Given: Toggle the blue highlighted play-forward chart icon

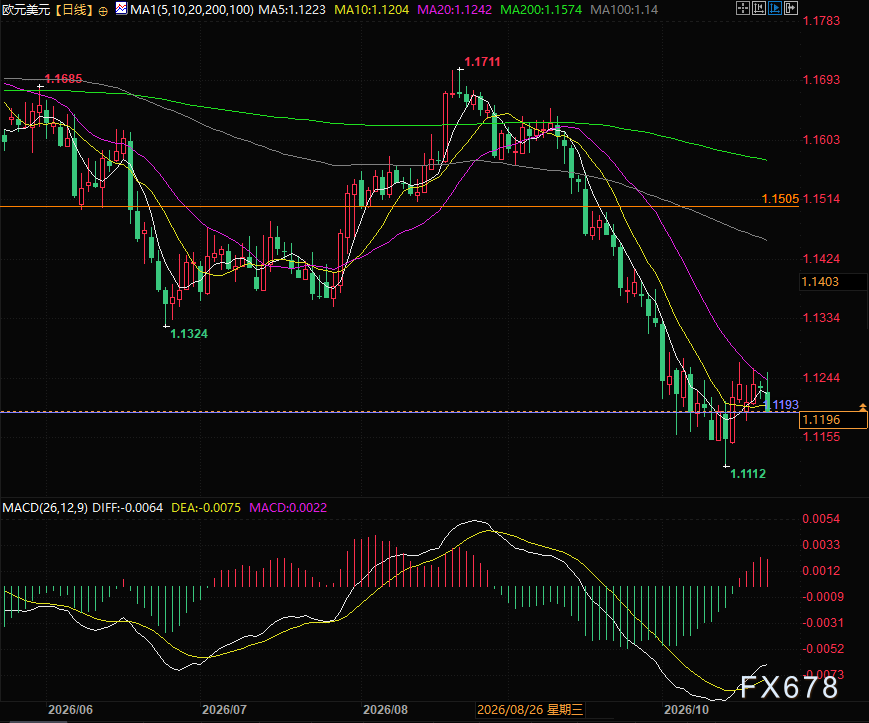Looking at the screenshot, I should (x=775, y=8).
